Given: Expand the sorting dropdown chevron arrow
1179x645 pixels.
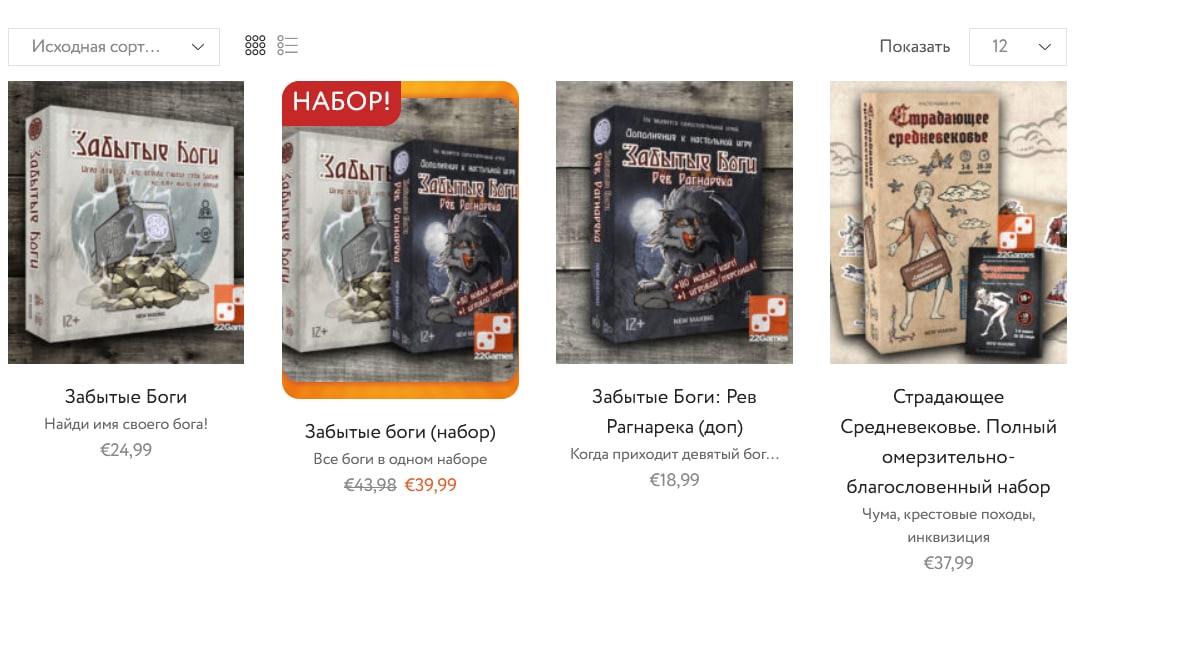Looking at the screenshot, I should click(198, 47).
